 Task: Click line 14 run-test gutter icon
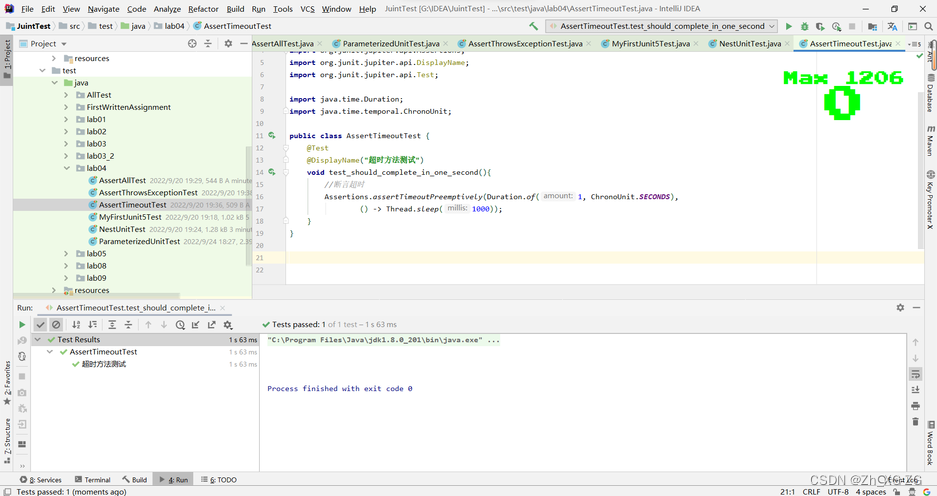coord(272,172)
